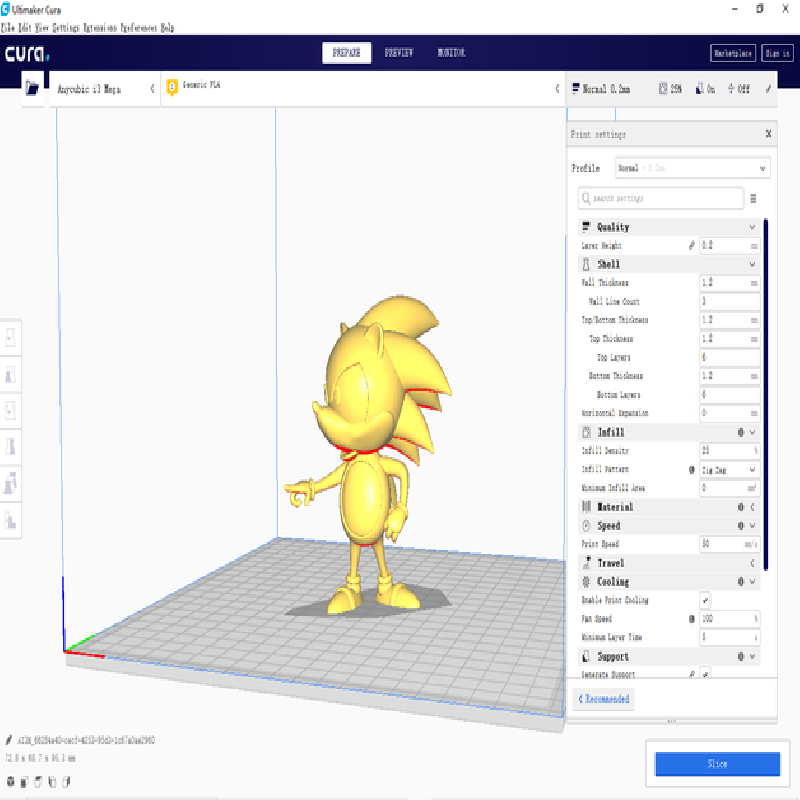Click the info icon beside Fan Speed

tap(691, 619)
